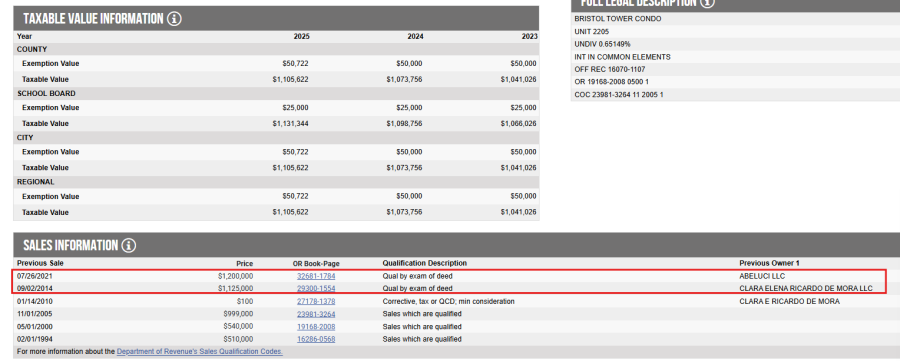Click the $1,125,000 sale price
The height and width of the screenshot is (361, 900).
point(235,289)
